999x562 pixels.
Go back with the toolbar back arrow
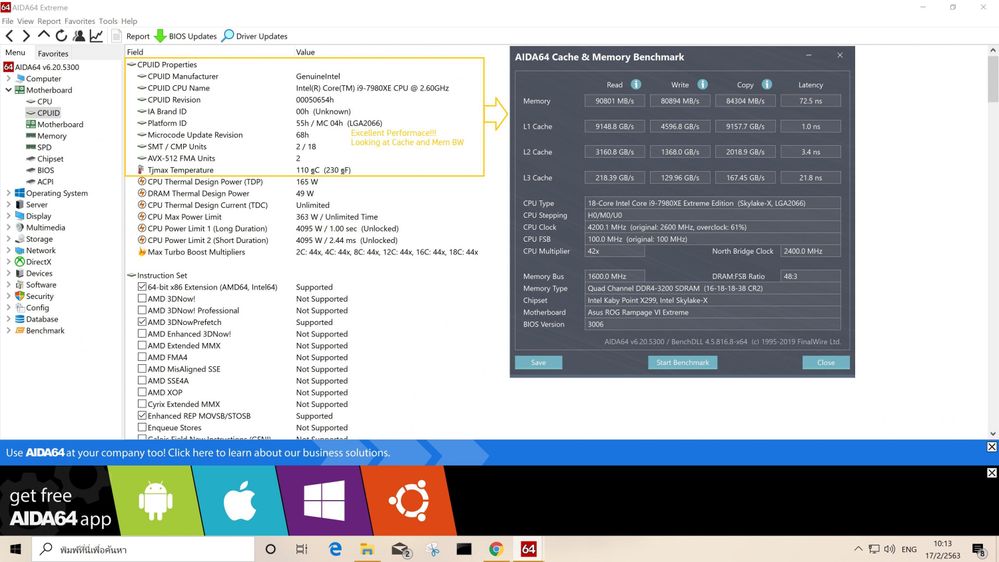pyautogui.click(x=10, y=36)
